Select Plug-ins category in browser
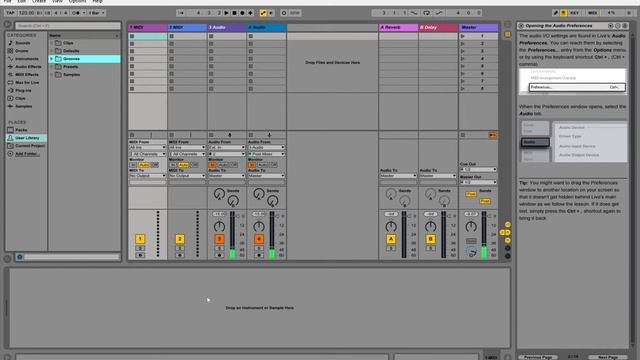The width and height of the screenshot is (640, 360). [x=23, y=91]
